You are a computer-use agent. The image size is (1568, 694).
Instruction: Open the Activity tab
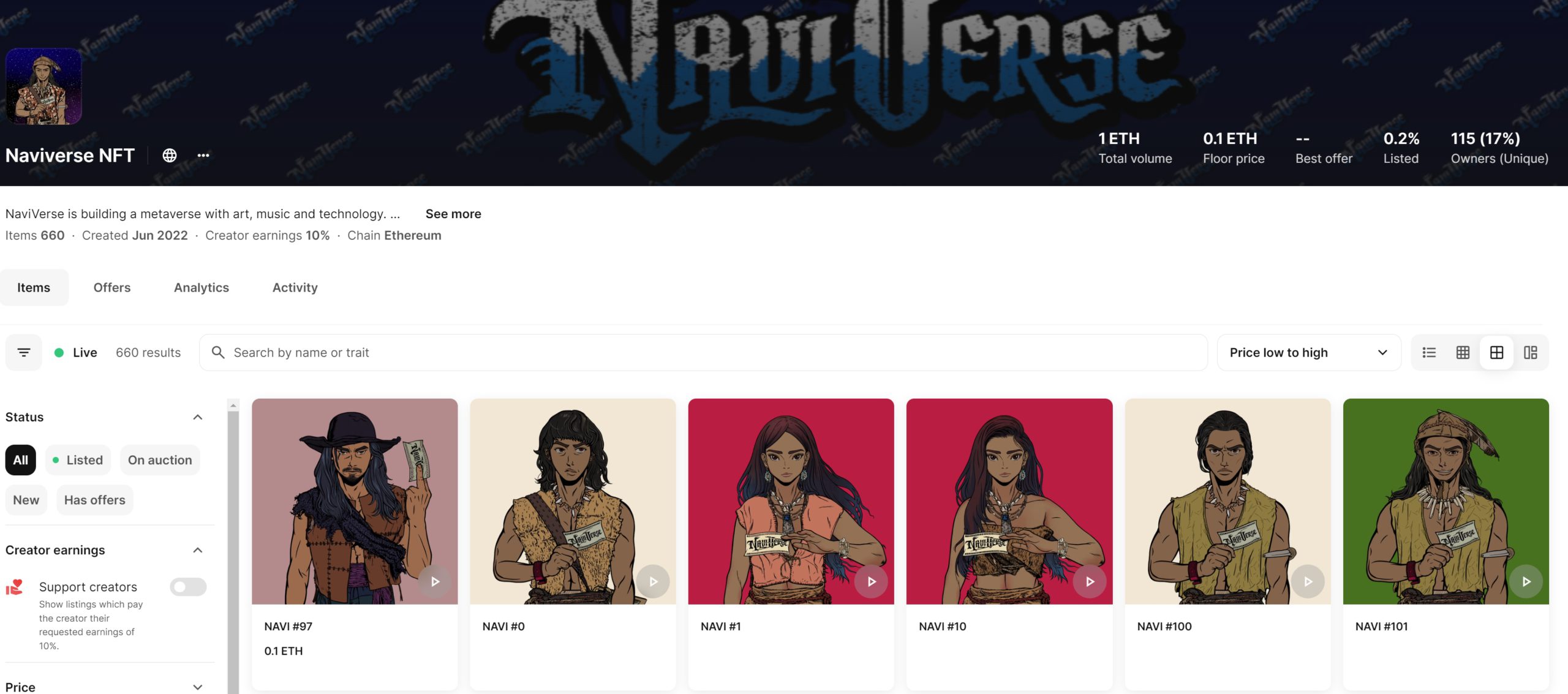295,287
